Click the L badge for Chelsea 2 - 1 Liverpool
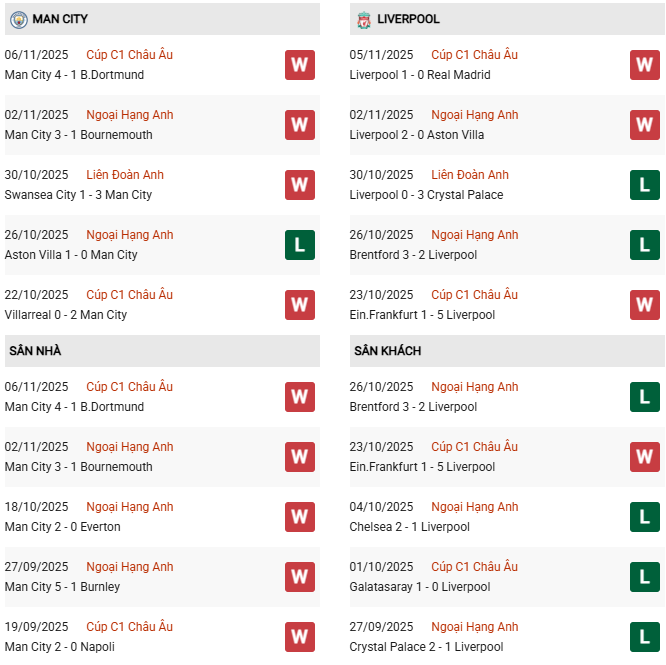 coord(645,517)
